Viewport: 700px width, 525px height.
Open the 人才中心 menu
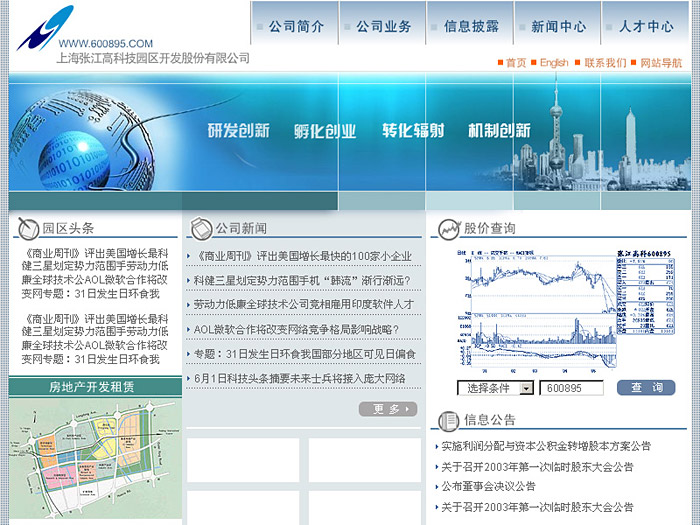tap(645, 27)
